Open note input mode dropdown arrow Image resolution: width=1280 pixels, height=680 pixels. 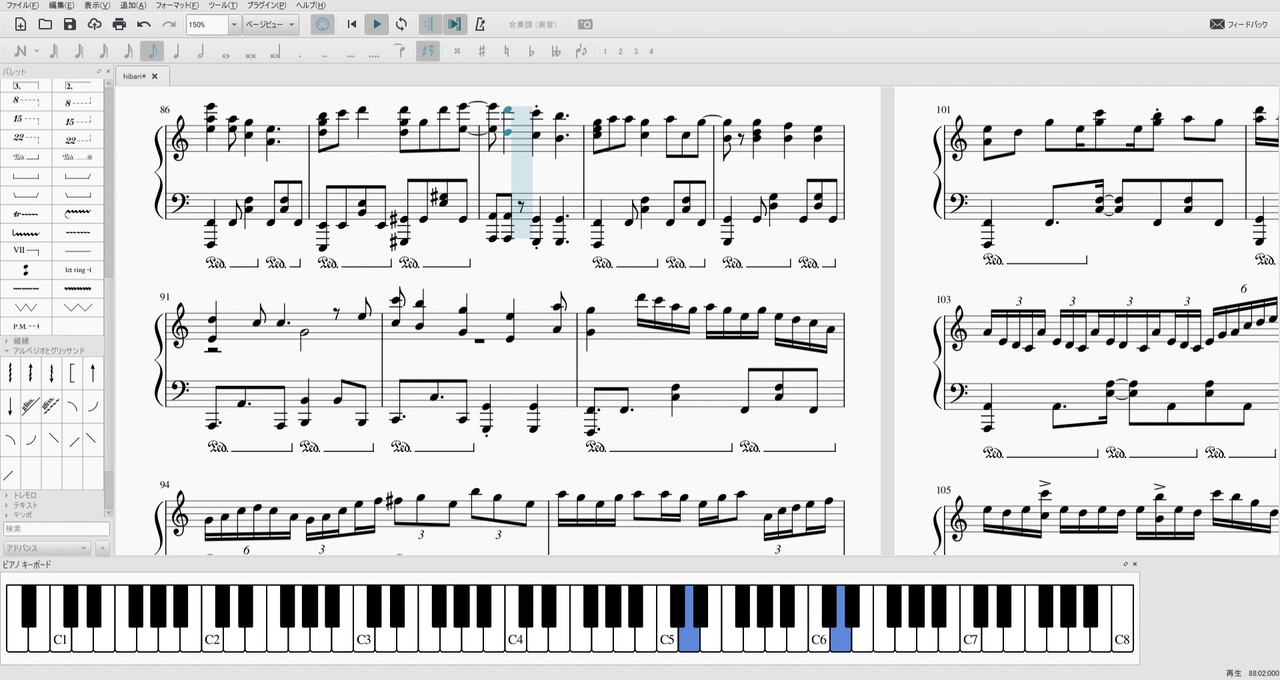[x=36, y=51]
